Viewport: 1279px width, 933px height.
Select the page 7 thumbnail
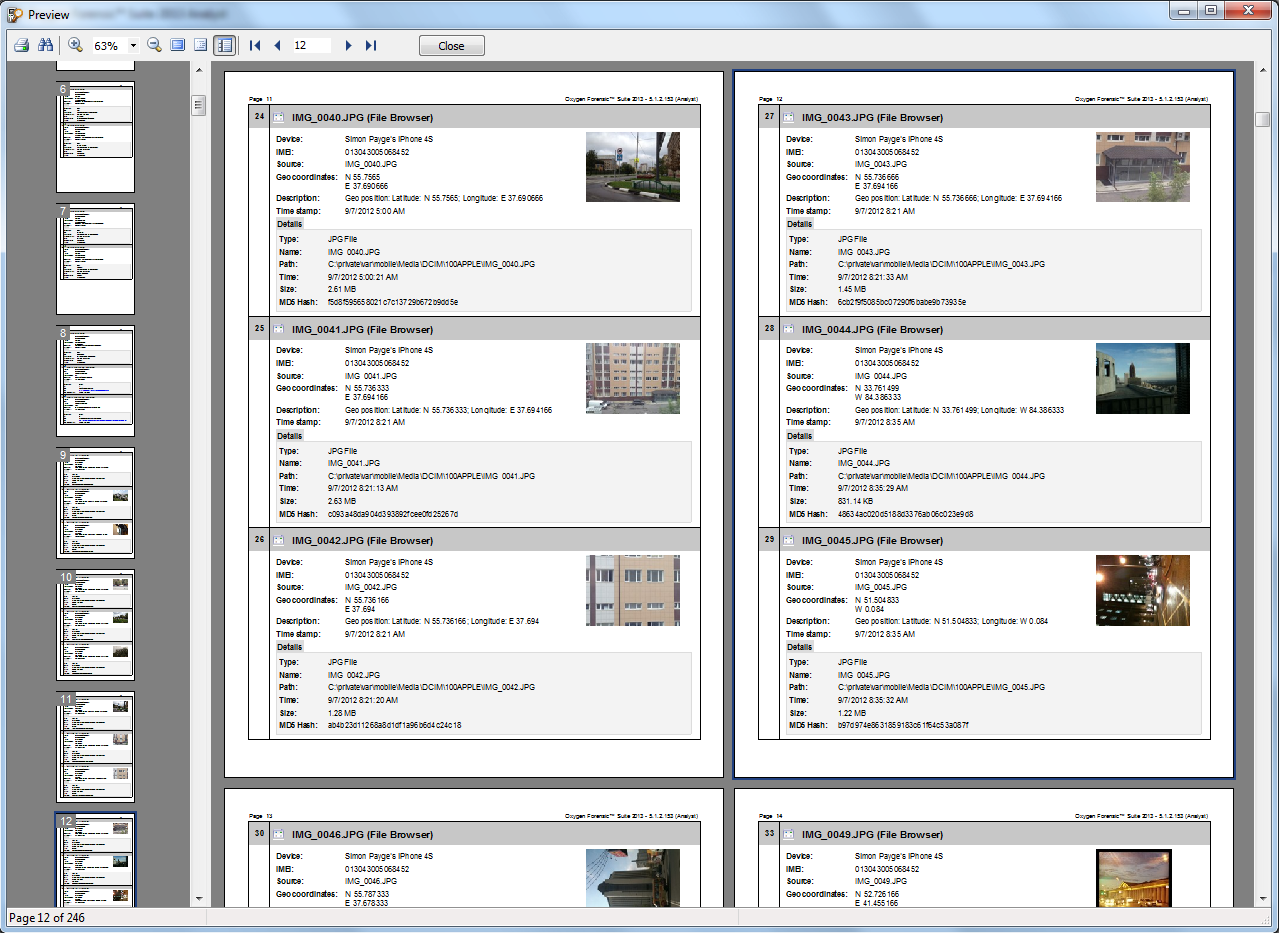pos(95,259)
